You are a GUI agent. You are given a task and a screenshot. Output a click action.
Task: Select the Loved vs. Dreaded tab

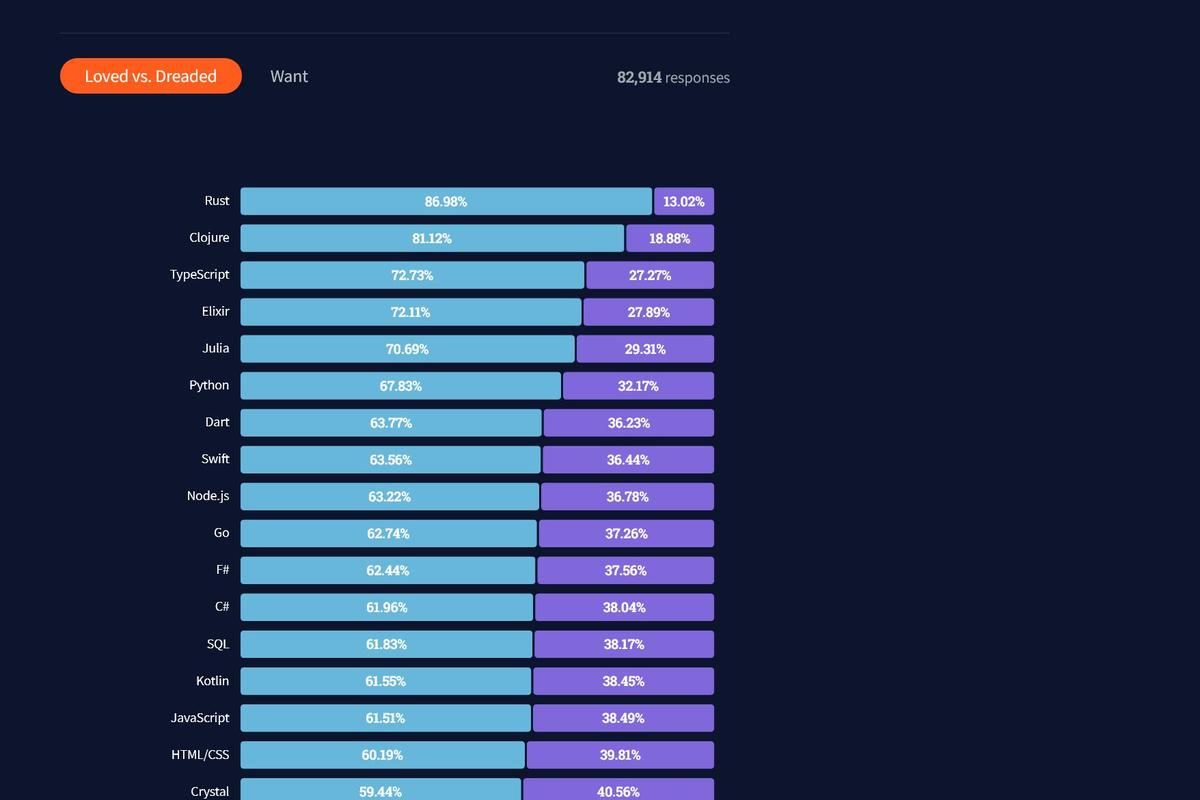[151, 76]
